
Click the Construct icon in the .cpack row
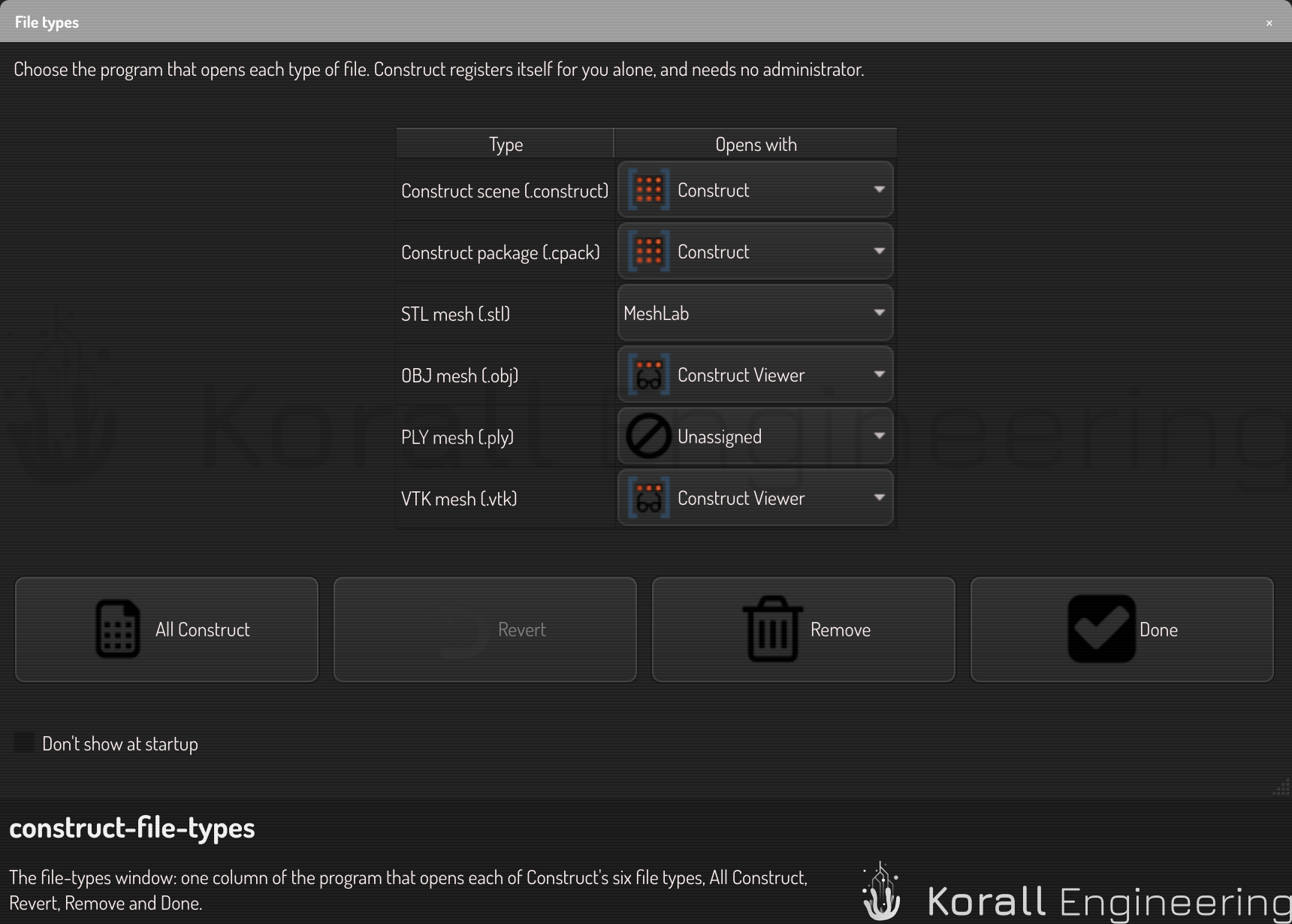click(x=649, y=252)
